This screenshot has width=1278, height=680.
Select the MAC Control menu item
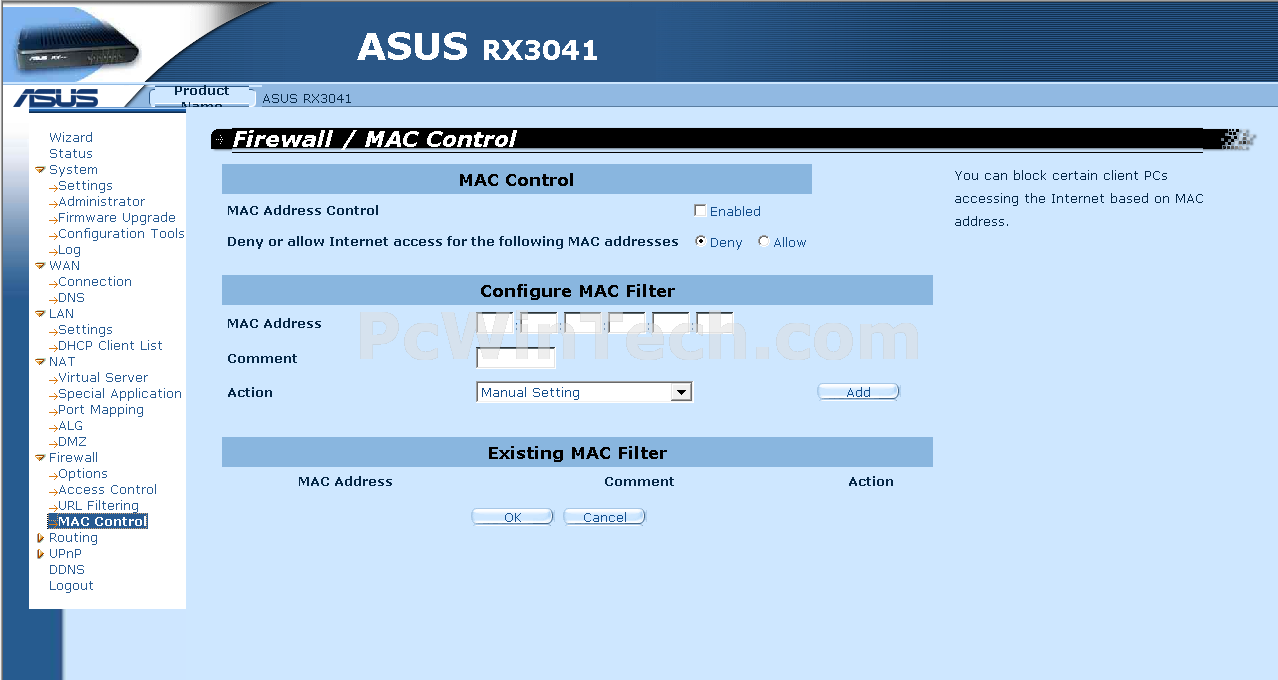point(102,522)
